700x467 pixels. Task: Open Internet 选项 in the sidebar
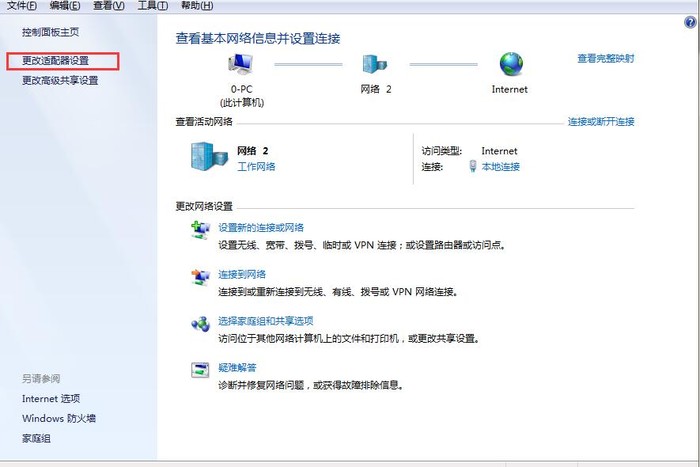tap(51, 399)
